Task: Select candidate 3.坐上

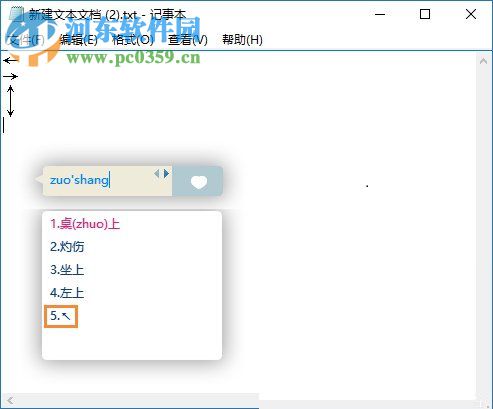Action: pos(67,270)
